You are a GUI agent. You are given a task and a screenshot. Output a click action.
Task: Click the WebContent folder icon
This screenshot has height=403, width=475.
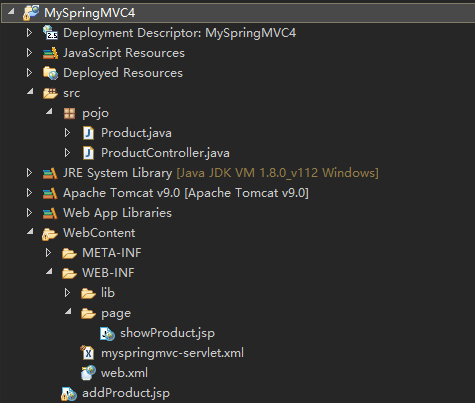tap(50, 234)
